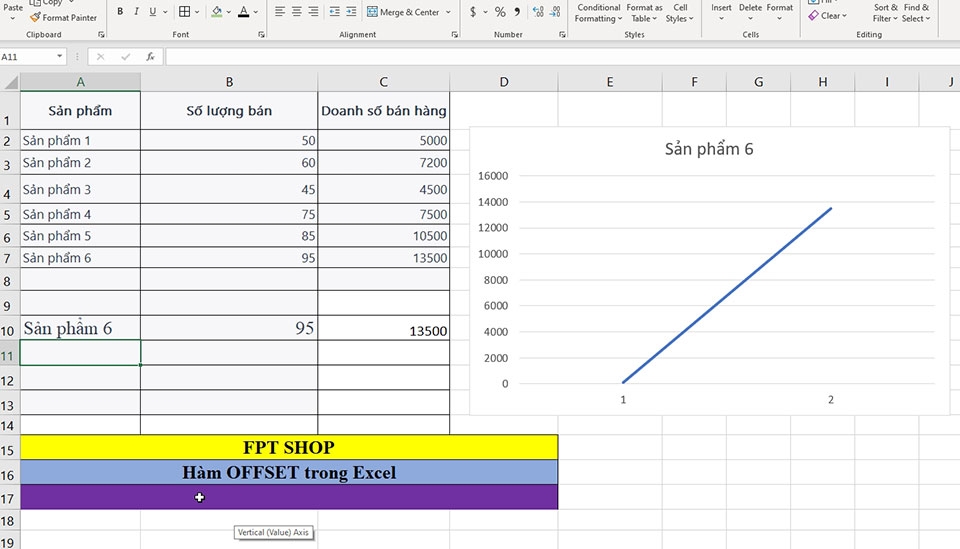
Task: Open Clear menu with eraser
Action: point(827,16)
